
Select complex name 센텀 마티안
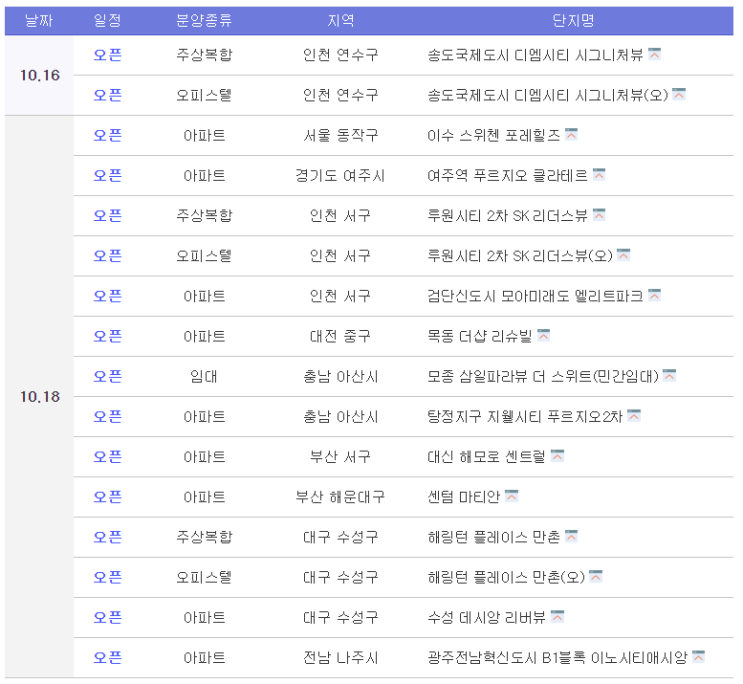[463, 497]
